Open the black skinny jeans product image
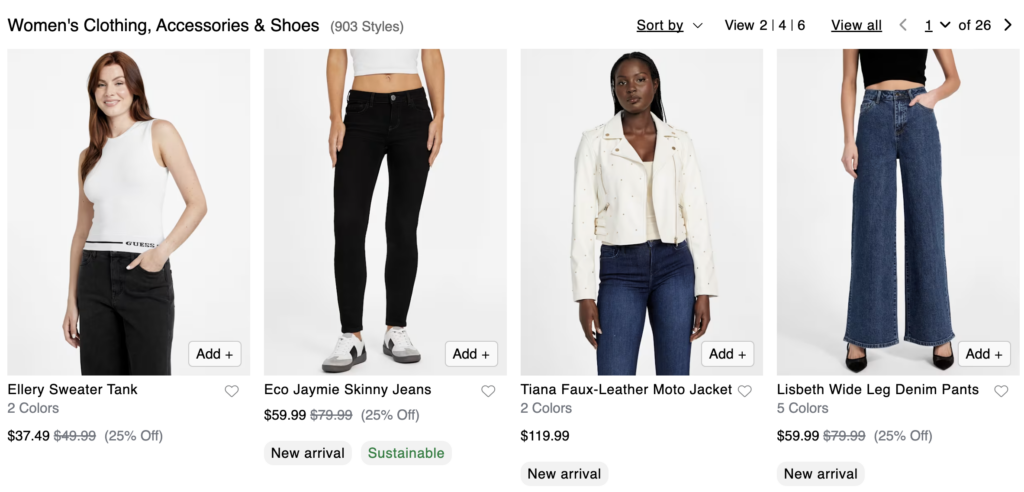 pyautogui.click(x=385, y=200)
